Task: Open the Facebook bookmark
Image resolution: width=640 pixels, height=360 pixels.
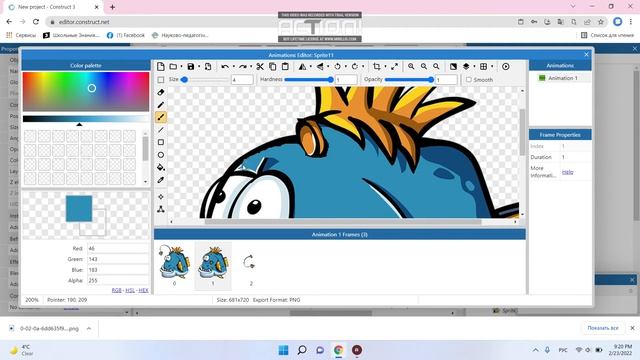Action: pos(126,35)
